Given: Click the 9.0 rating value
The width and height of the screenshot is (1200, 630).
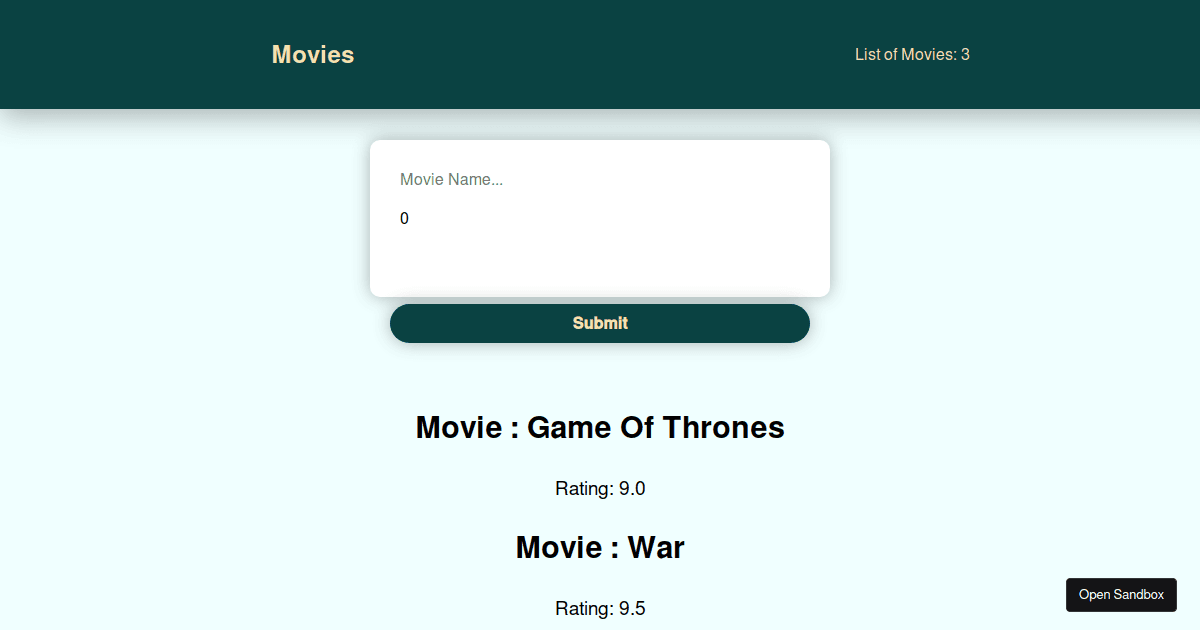Looking at the screenshot, I should coord(632,489).
